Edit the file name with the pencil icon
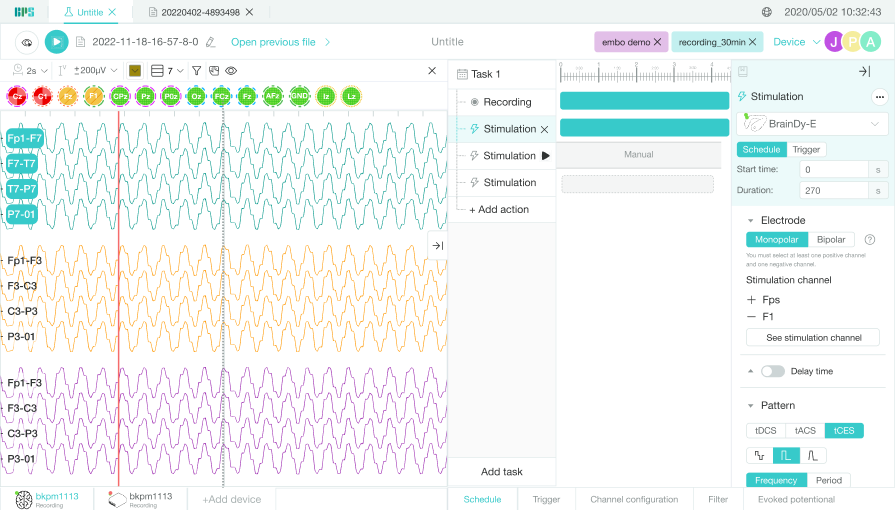The height and width of the screenshot is (510, 895). click(x=211, y=42)
